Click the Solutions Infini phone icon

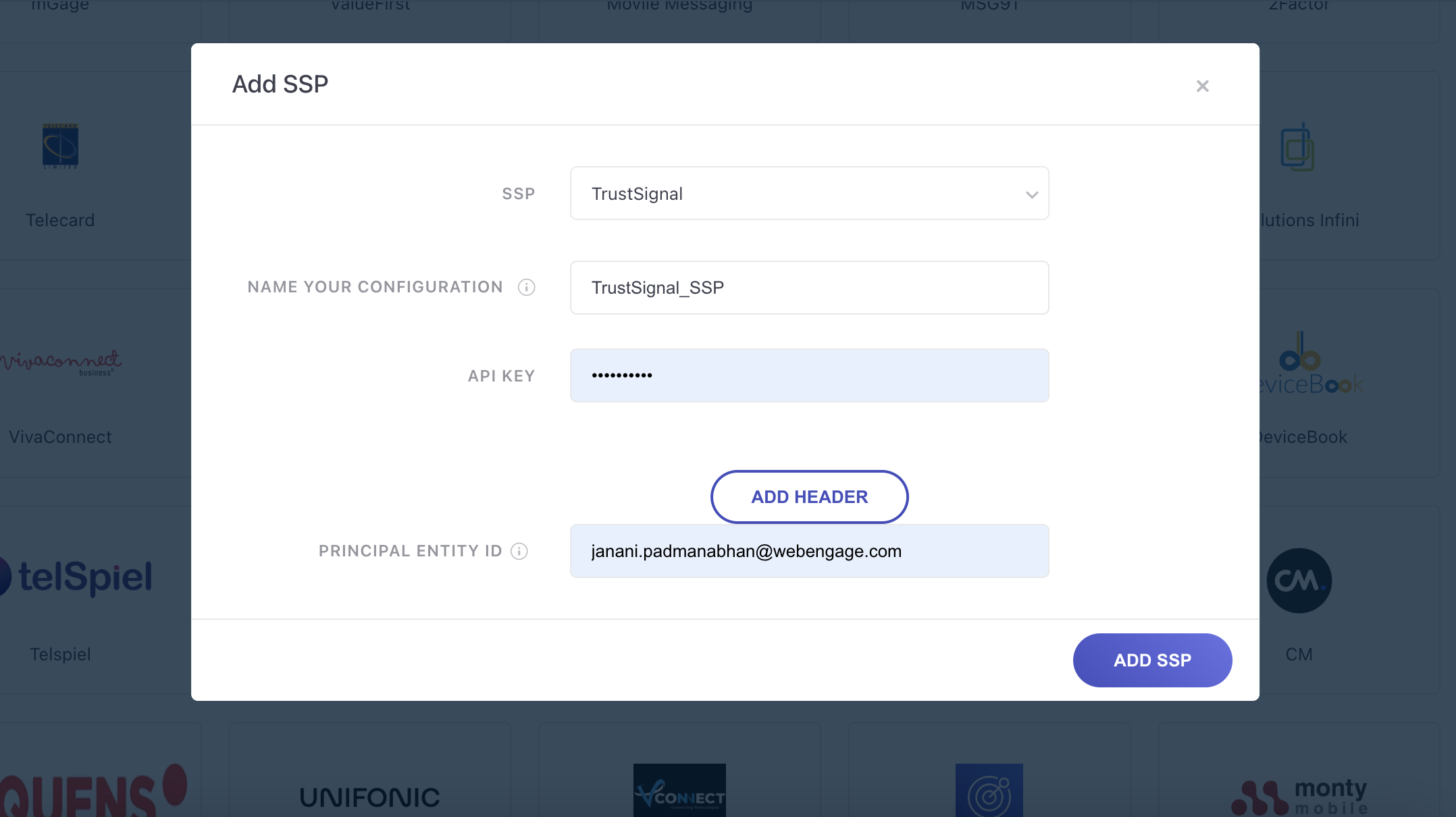1297,147
